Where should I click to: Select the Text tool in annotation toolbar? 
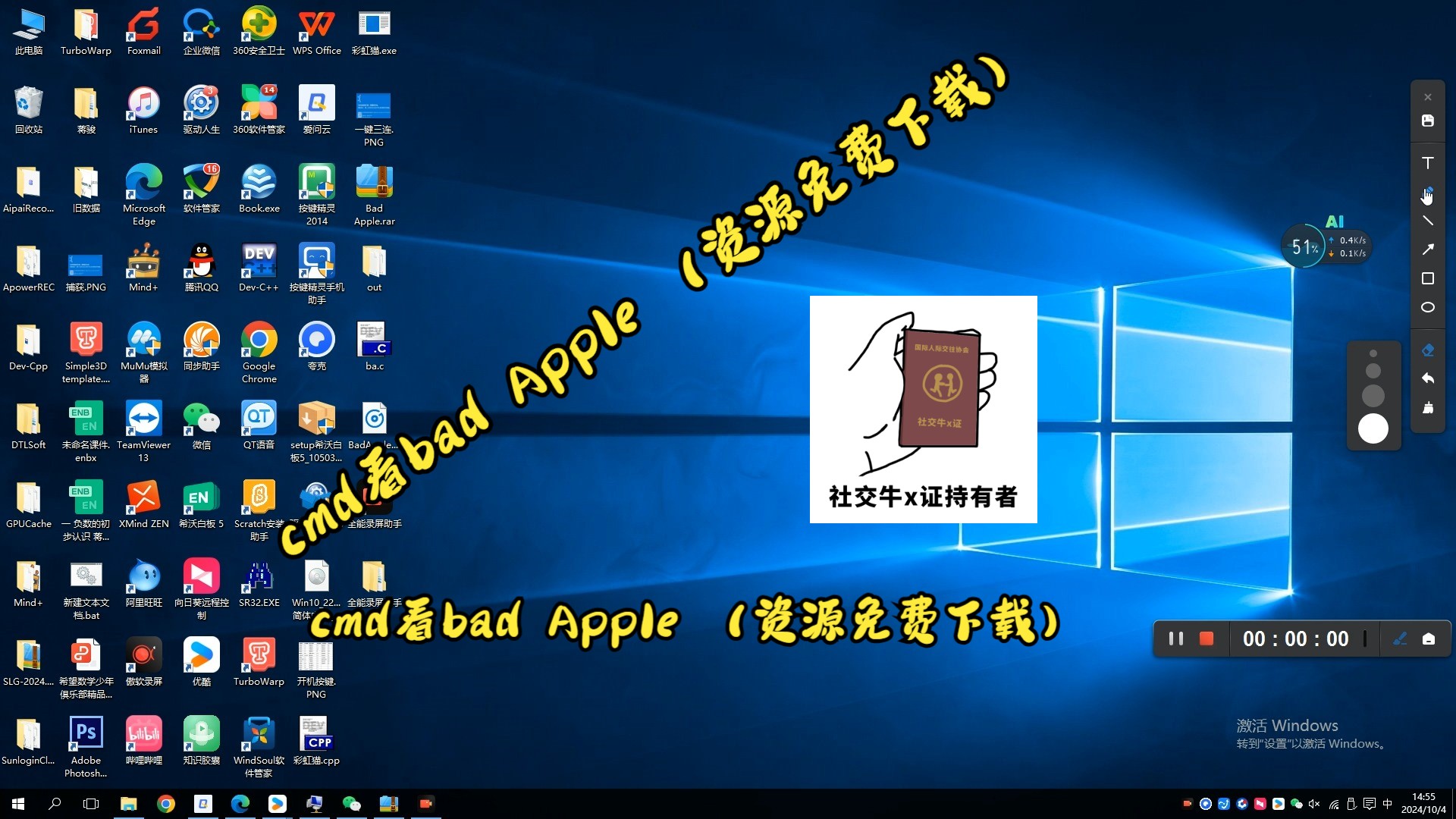(1427, 163)
